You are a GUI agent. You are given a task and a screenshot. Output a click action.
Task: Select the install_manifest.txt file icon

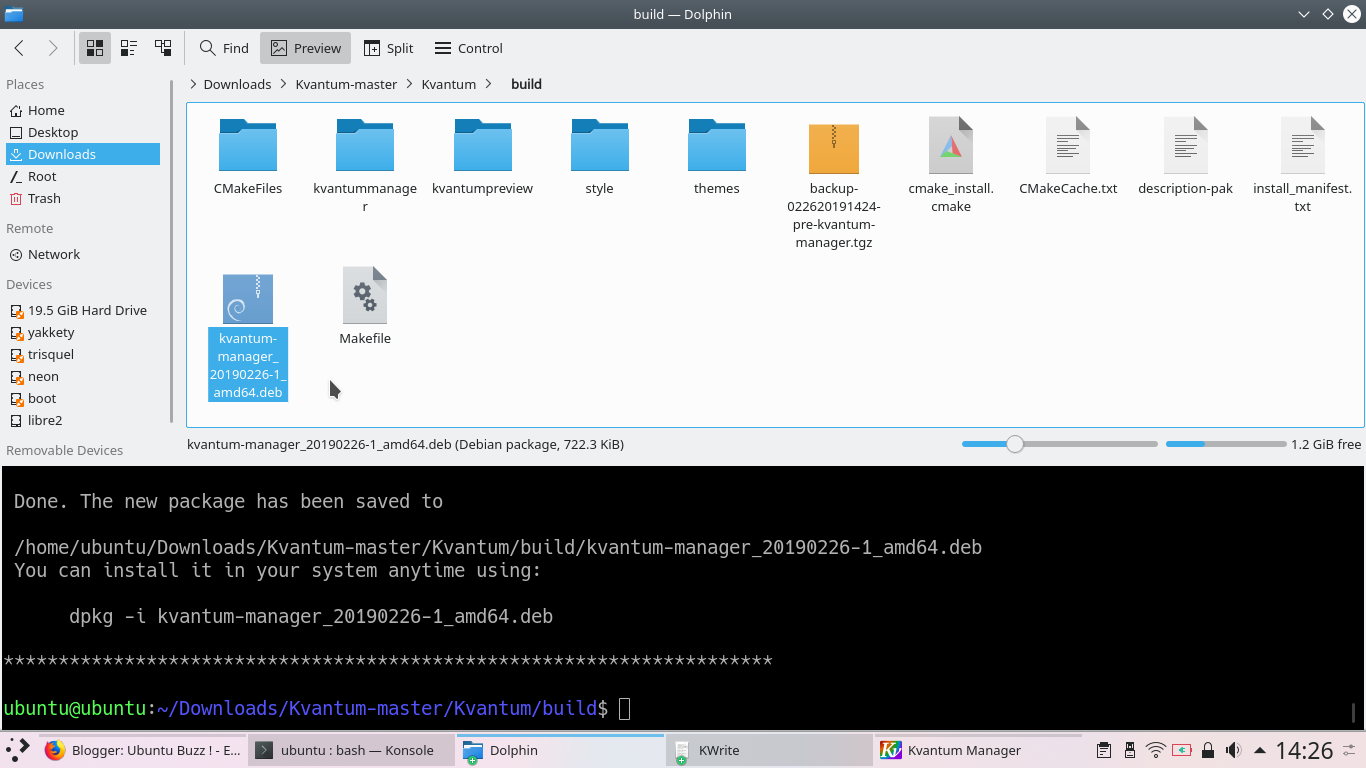point(1303,145)
